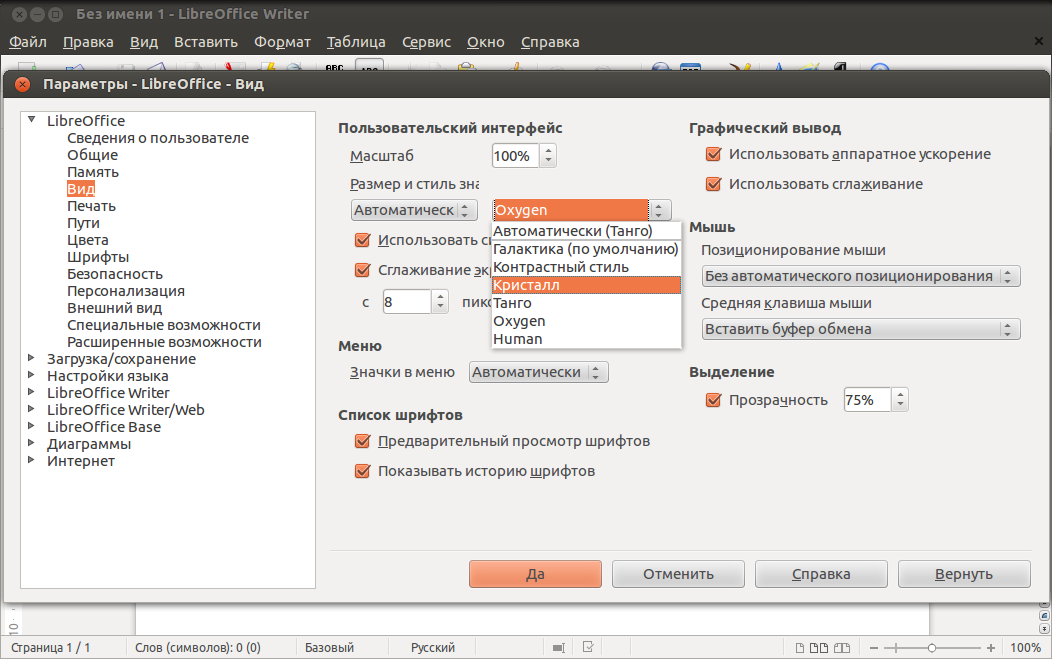Open the Вставить menu
Image resolution: width=1052 pixels, height=659 pixels.
[x=206, y=42]
